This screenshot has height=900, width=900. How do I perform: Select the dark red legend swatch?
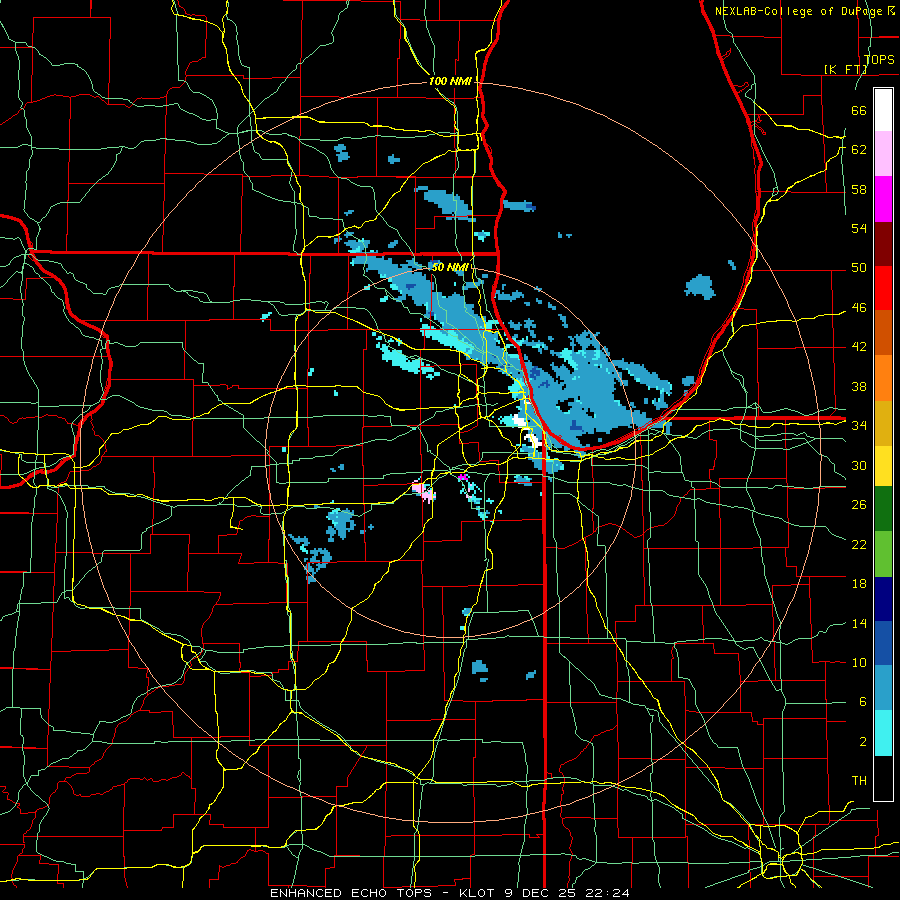[x=883, y=244]
